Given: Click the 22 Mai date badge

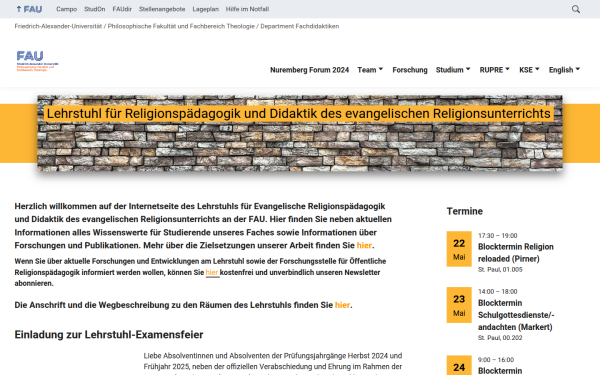Looking at the screenshot, I should [x=459, y=249].
